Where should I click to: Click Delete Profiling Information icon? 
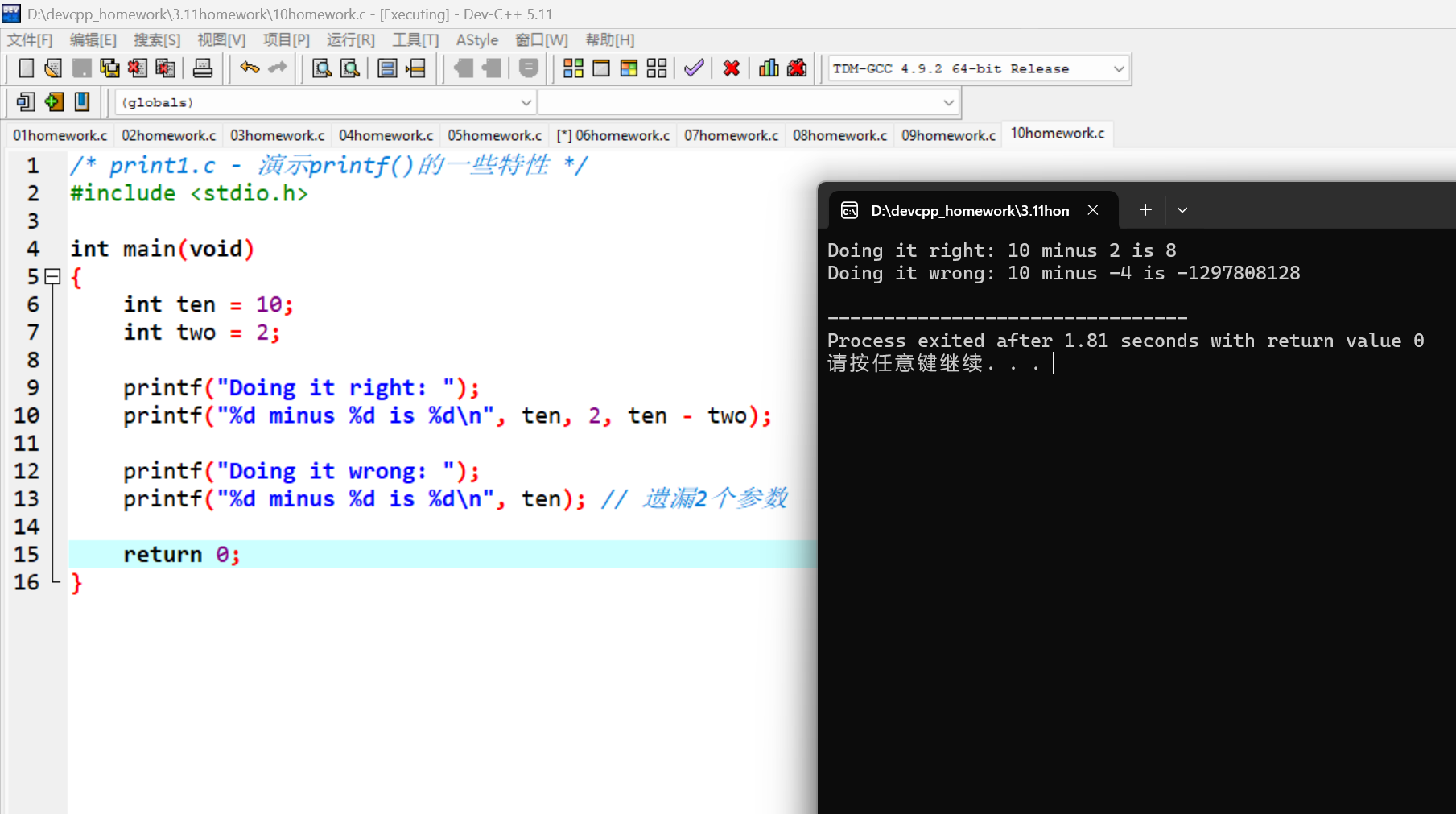[x=797, y=68]
